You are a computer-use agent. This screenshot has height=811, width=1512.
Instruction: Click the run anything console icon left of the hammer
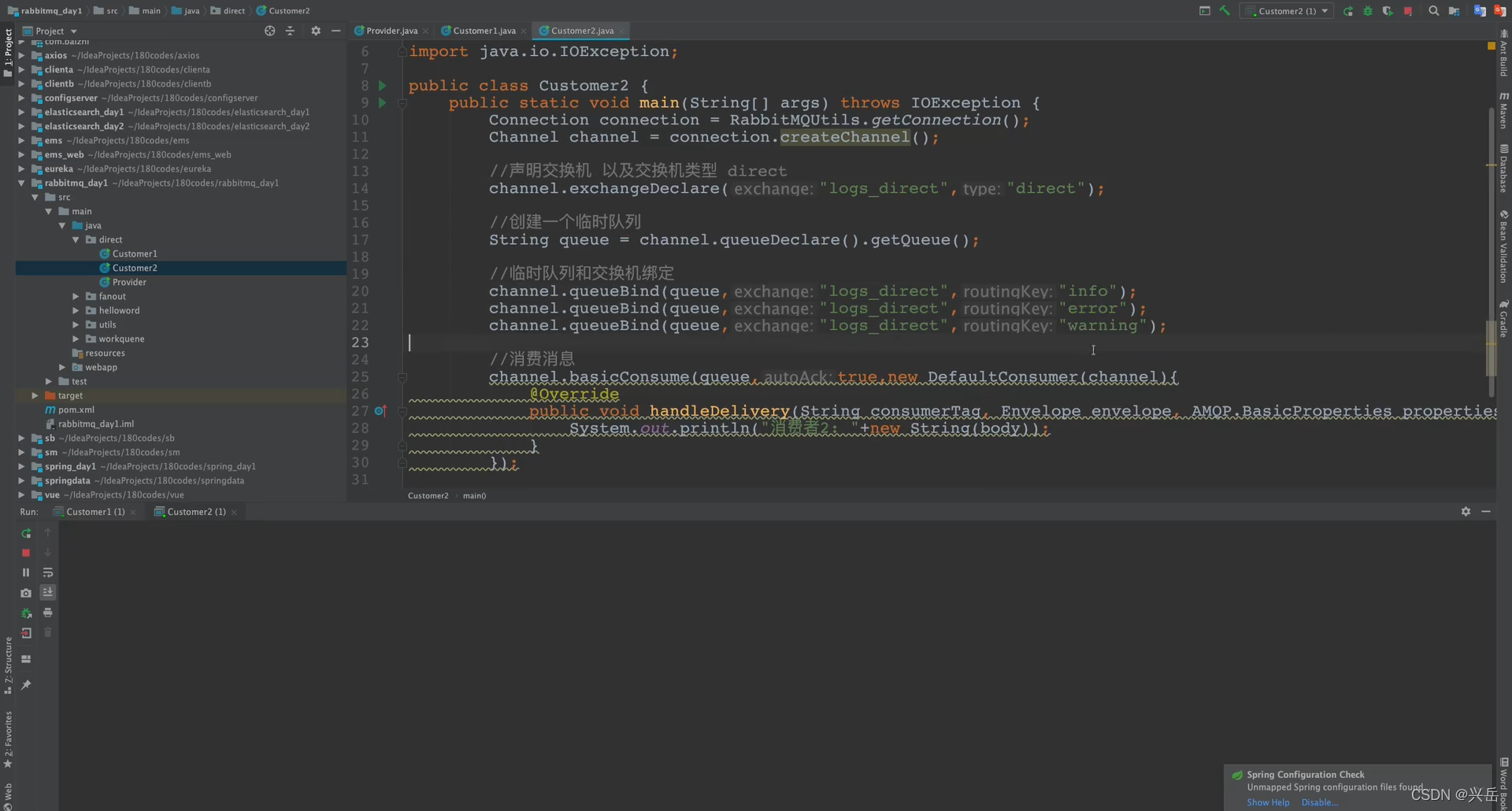pyautogui.click(x=1205, y=11)
